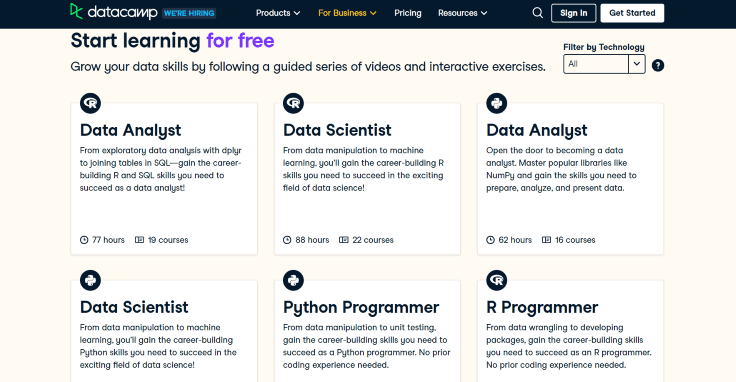Click the help question mark icon
736x382 pixels.
(658, 65)
